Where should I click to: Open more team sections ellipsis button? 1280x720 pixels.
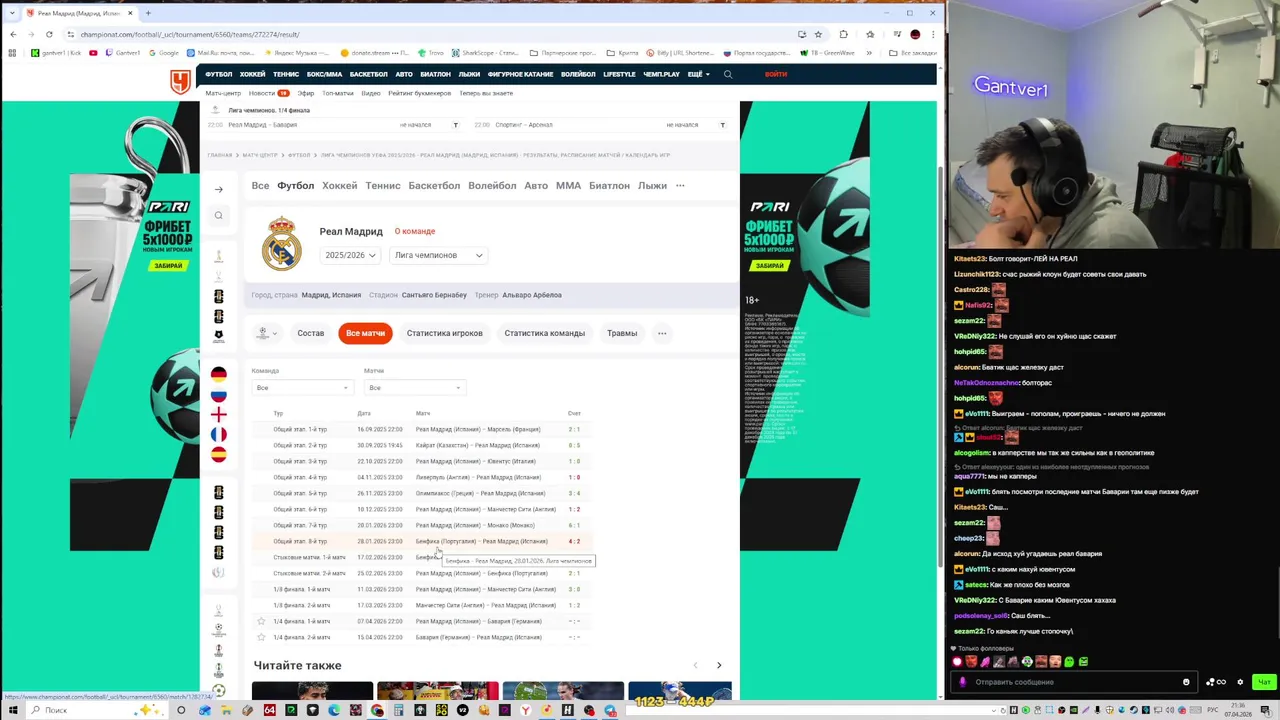click(662, 333)
